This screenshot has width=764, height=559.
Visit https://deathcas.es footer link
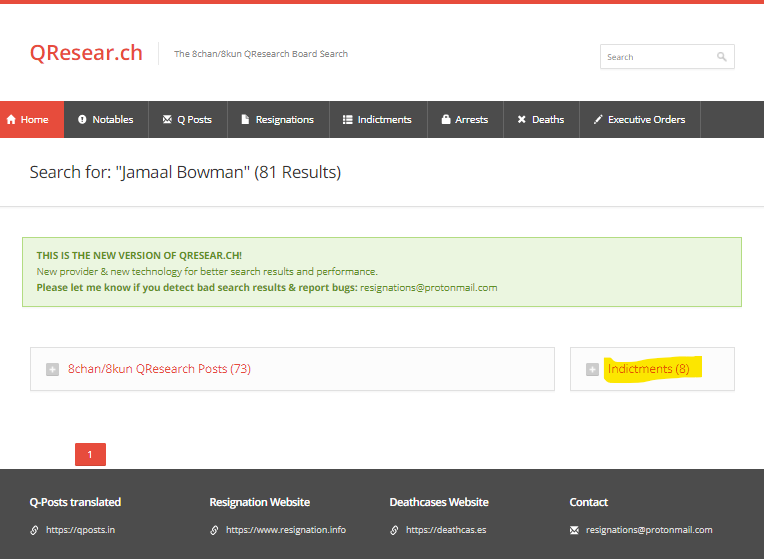[446, 530]
